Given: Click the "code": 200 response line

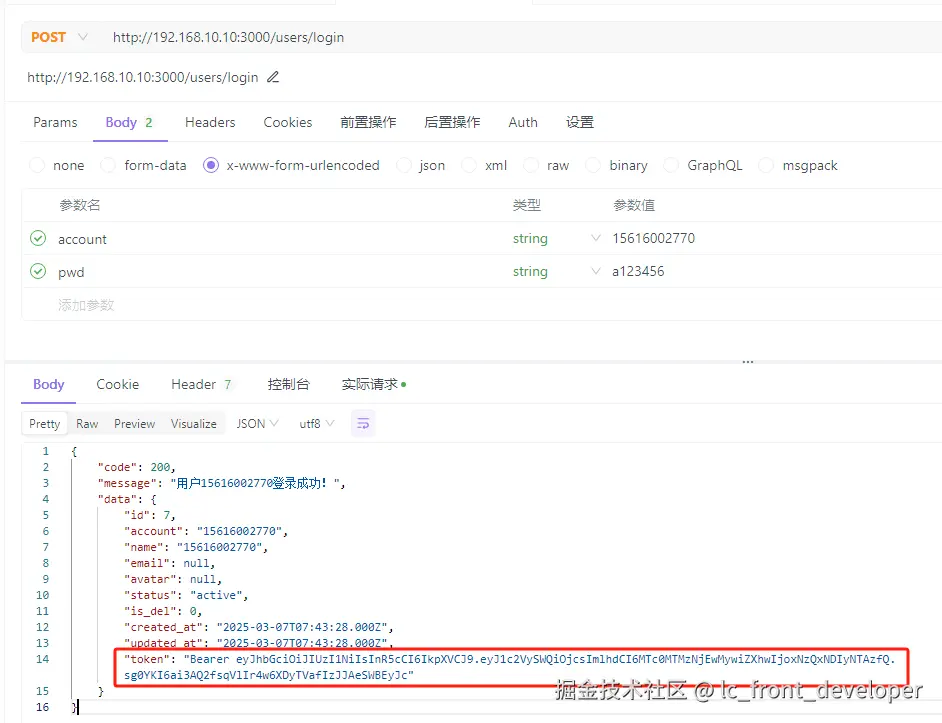Looking at the screenshot, I should (x=136, y=467).
